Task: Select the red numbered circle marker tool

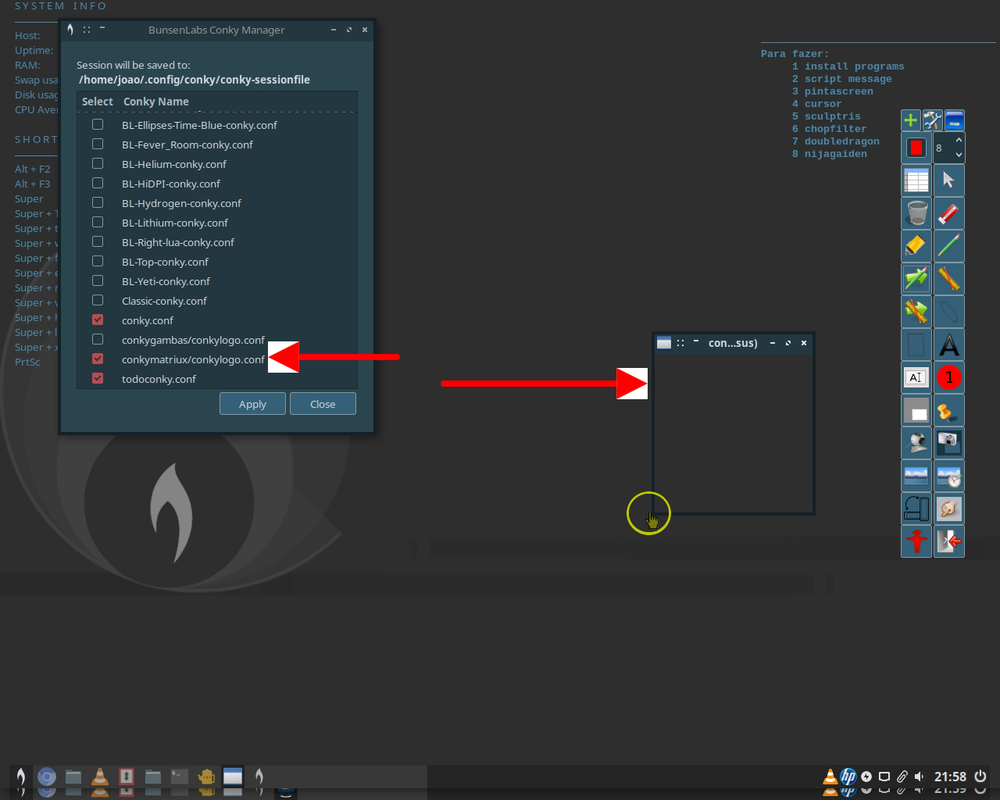Action: (x=949, y=378)
